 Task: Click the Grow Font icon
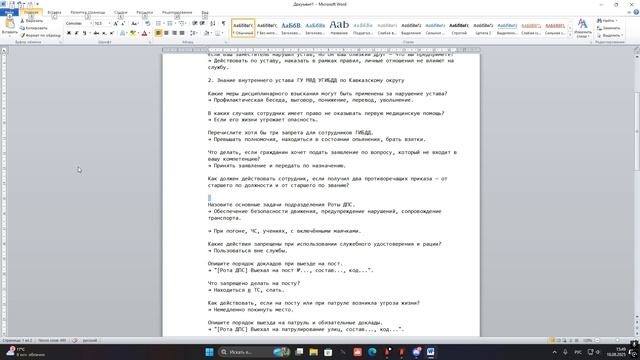coord(116,24)
